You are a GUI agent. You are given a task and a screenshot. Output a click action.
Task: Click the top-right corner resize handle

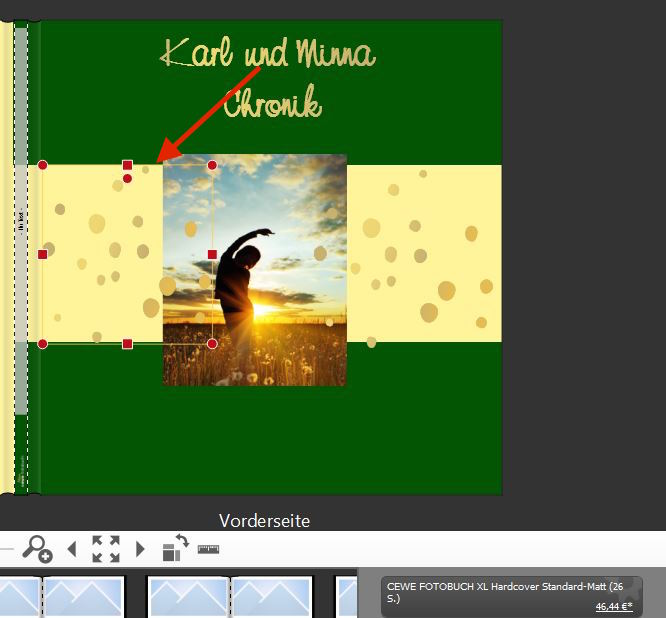[x=212, y=165]
